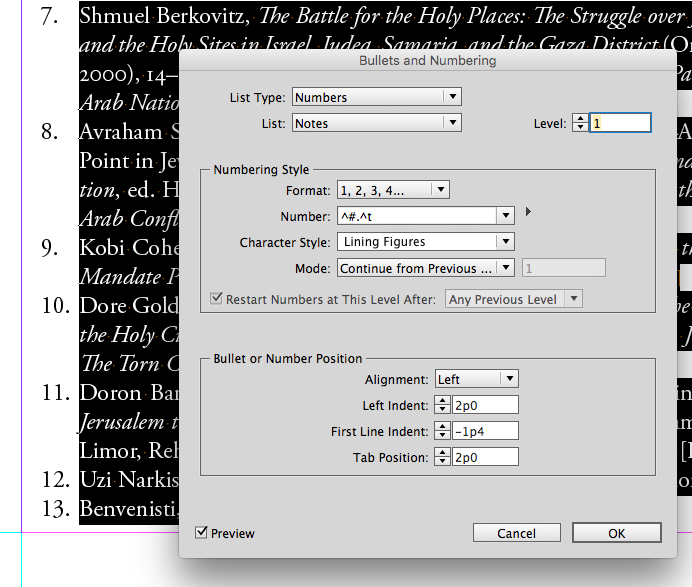The width and height of the screenshot is (692, 587).
Task: Increase First Line Indent with up arrow
Action: [x=442, y=427]
